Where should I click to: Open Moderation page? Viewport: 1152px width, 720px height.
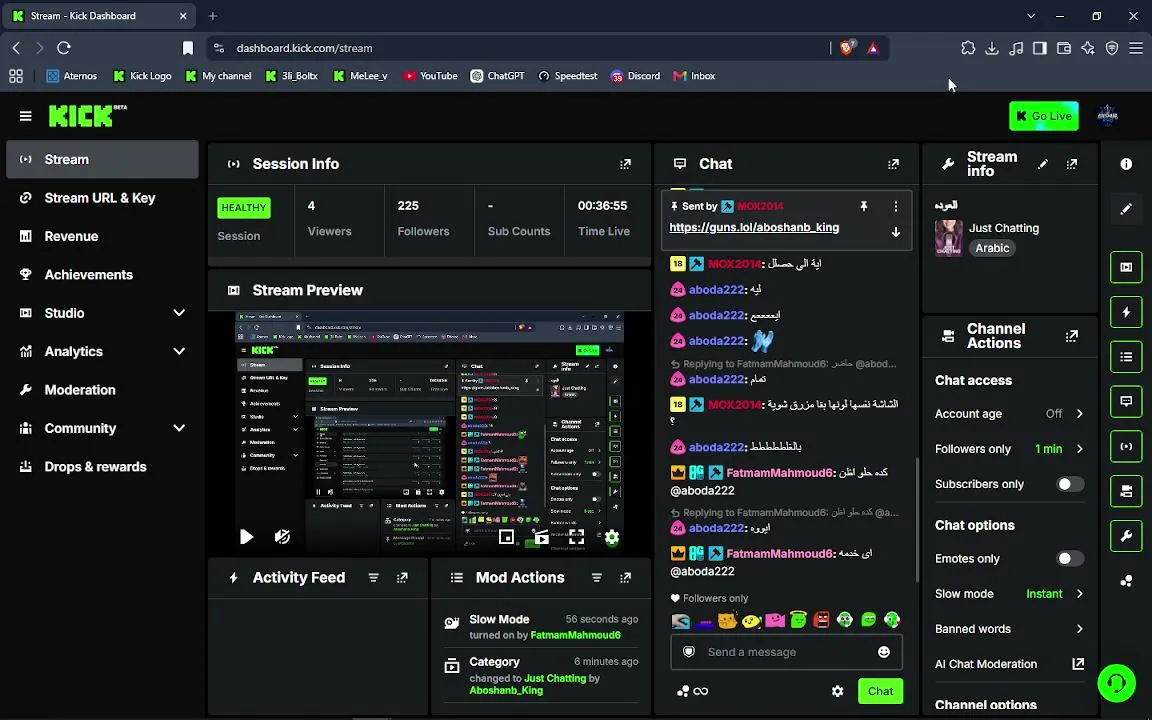[102, 390]
